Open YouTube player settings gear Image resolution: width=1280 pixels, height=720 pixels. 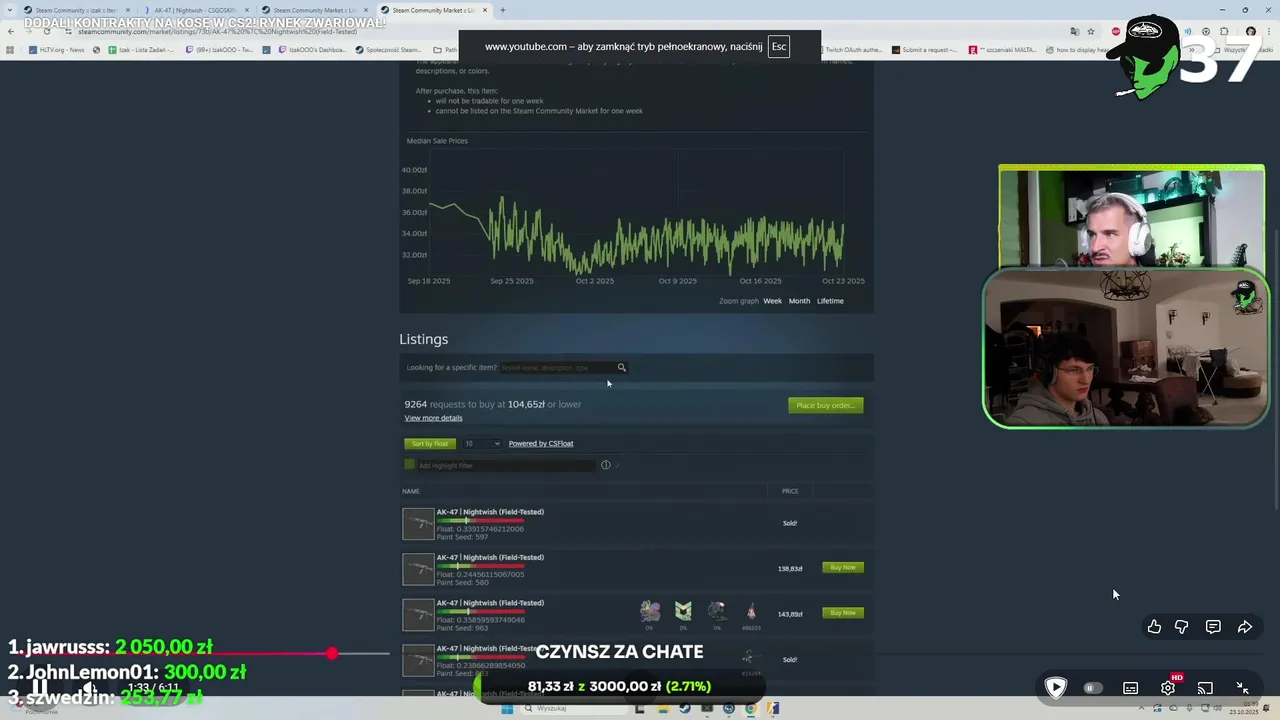1168,688
